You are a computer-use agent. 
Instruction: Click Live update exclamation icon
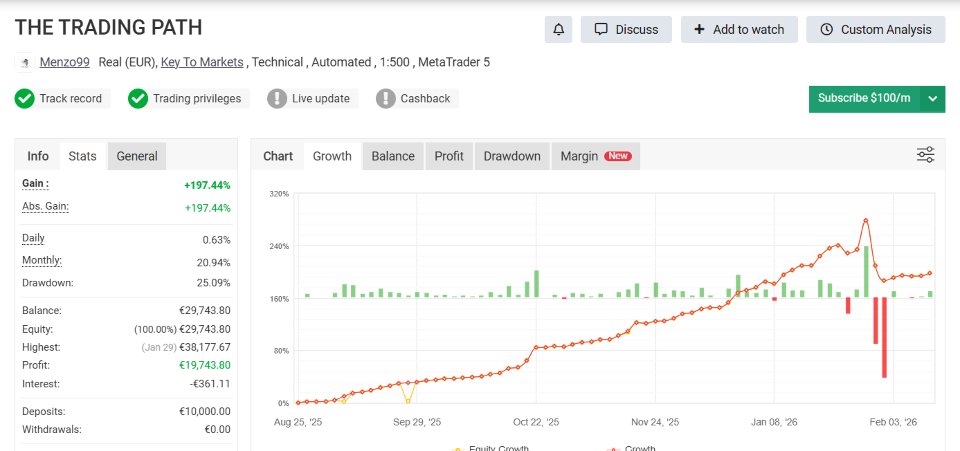(277, 99)
